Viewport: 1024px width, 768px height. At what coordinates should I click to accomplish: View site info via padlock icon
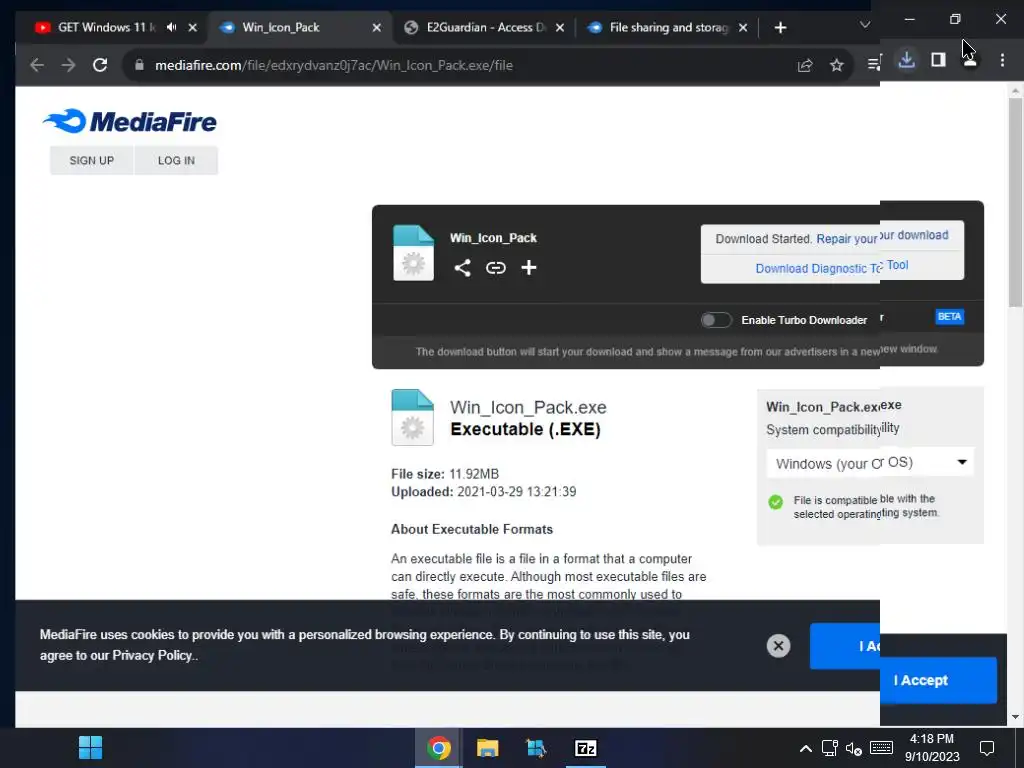click(x=139, y=65)
